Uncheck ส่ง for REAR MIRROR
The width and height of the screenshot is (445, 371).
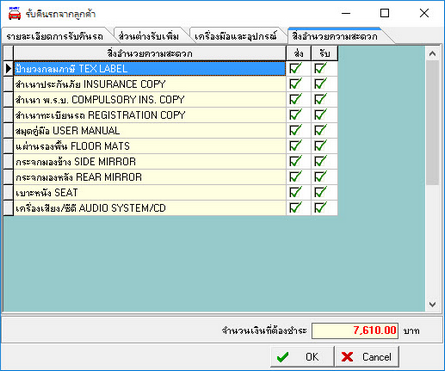pos(295,177)
